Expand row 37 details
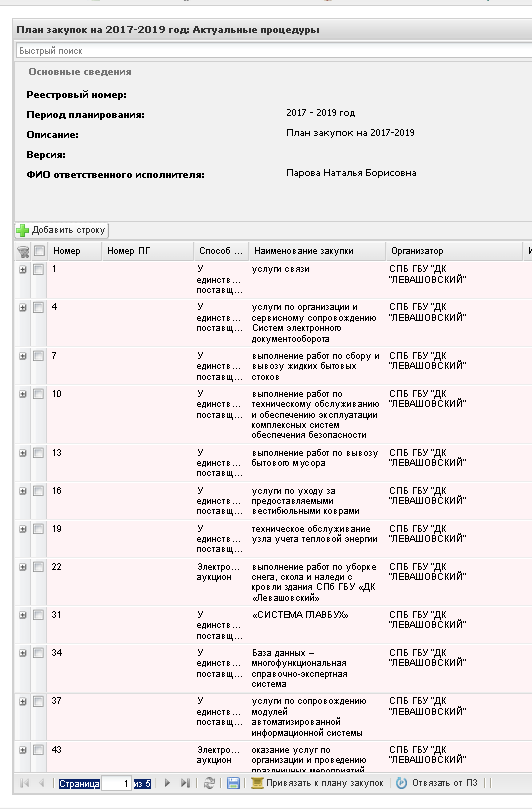The width and height of the screenshot is (532, 809). pos(23,702)
